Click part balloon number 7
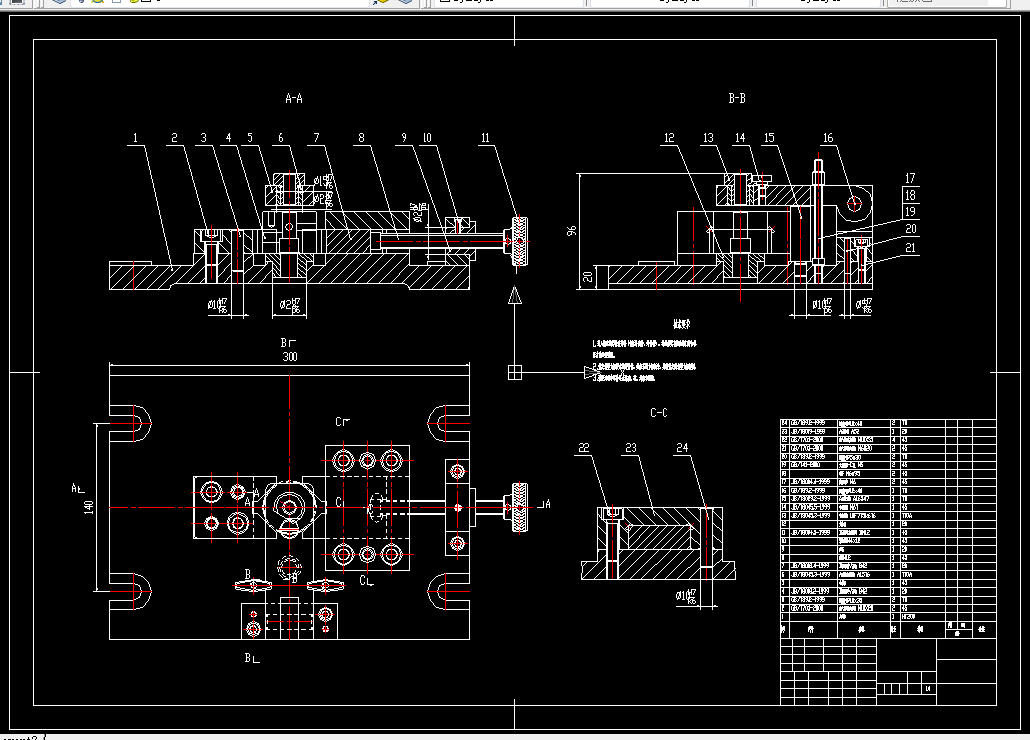The height and width of the screenshot is (740, 1030). pyautogui.click(x=316, y=138)
